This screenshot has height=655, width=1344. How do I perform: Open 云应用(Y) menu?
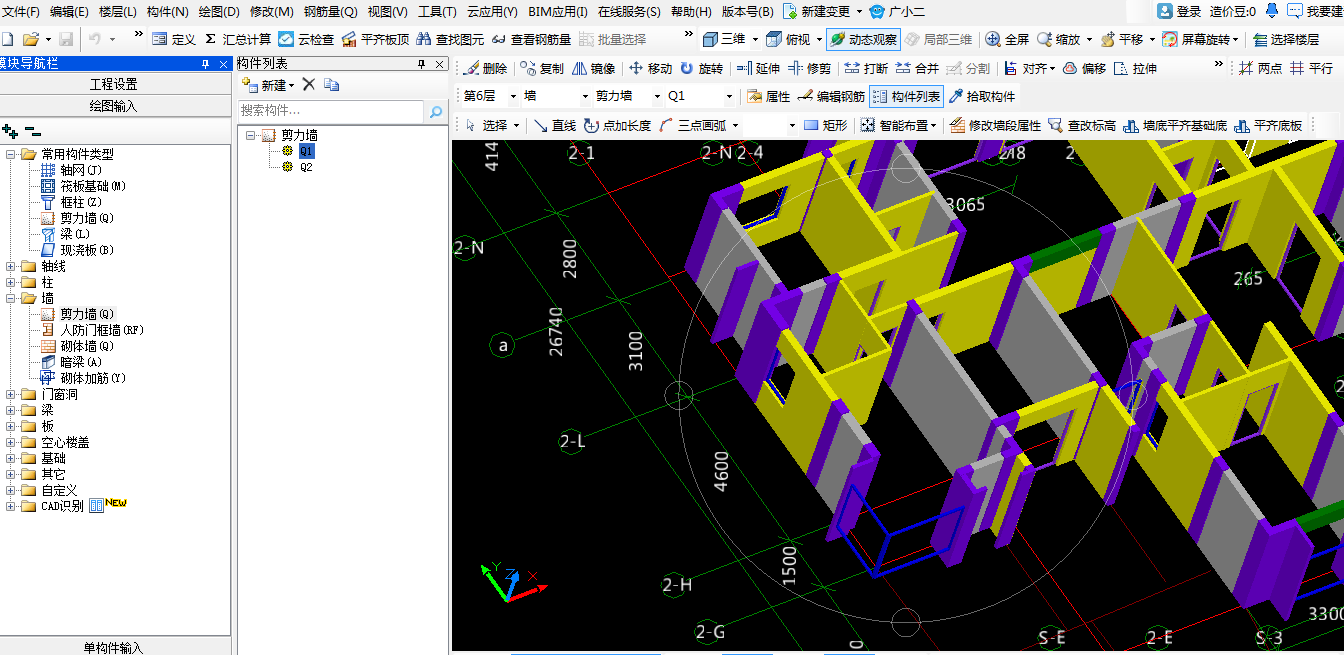click(491, 12)
